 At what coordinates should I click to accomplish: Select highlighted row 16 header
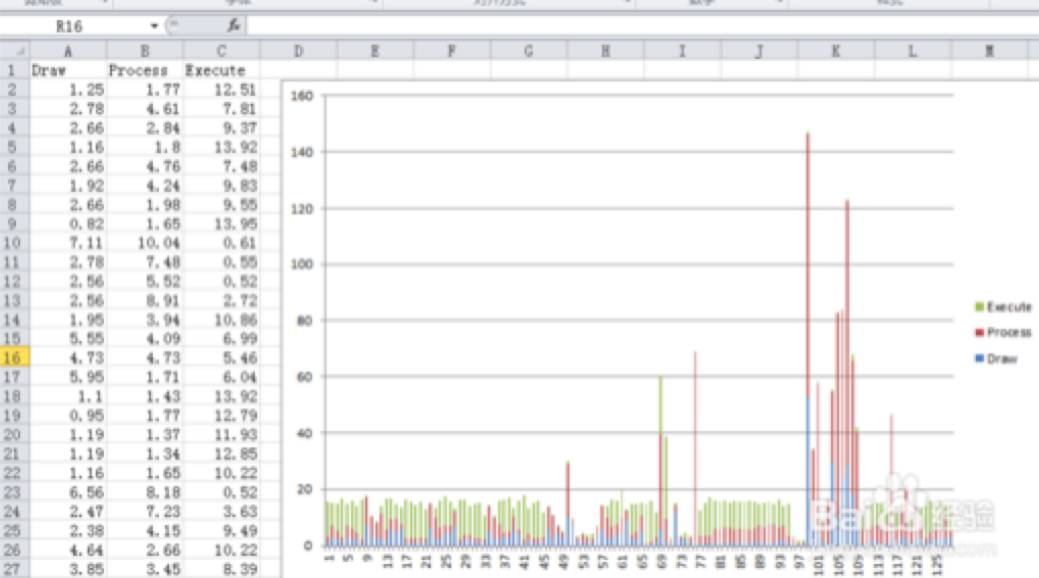(15, 358)
